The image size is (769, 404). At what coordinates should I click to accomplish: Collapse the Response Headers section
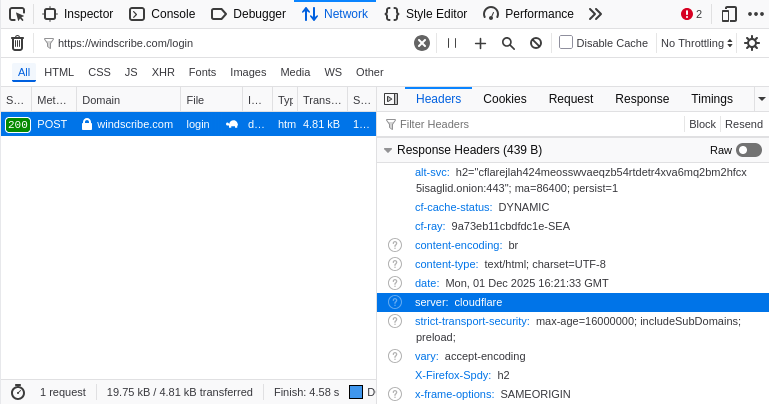click(x=388, y=150)
